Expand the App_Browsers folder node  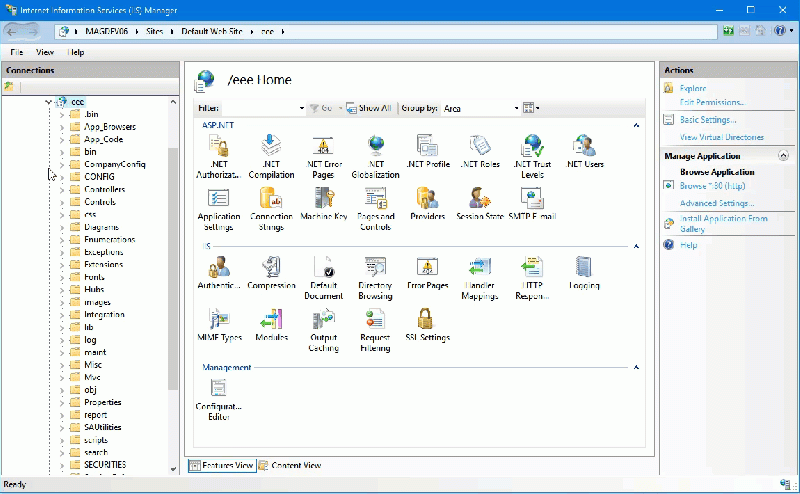pos(62,127)
